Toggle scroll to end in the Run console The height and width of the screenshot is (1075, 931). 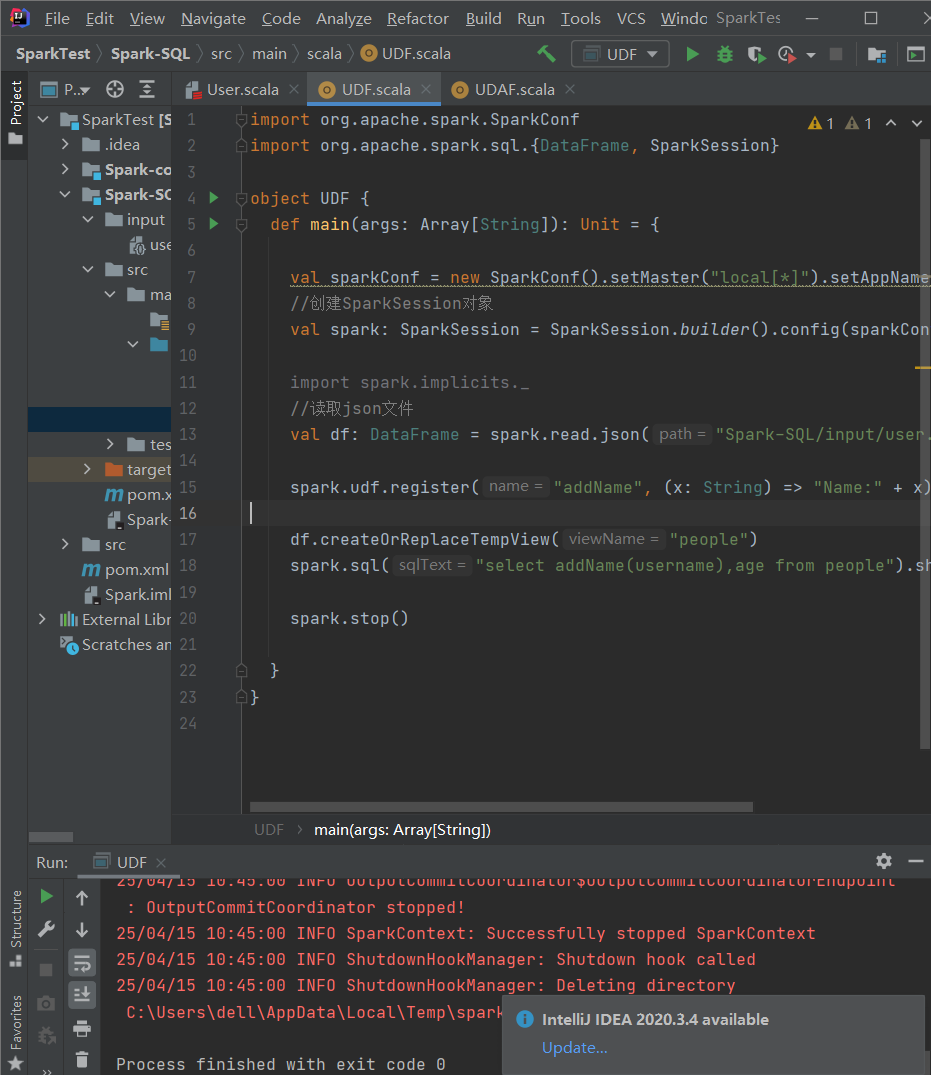tap(82, 994)
